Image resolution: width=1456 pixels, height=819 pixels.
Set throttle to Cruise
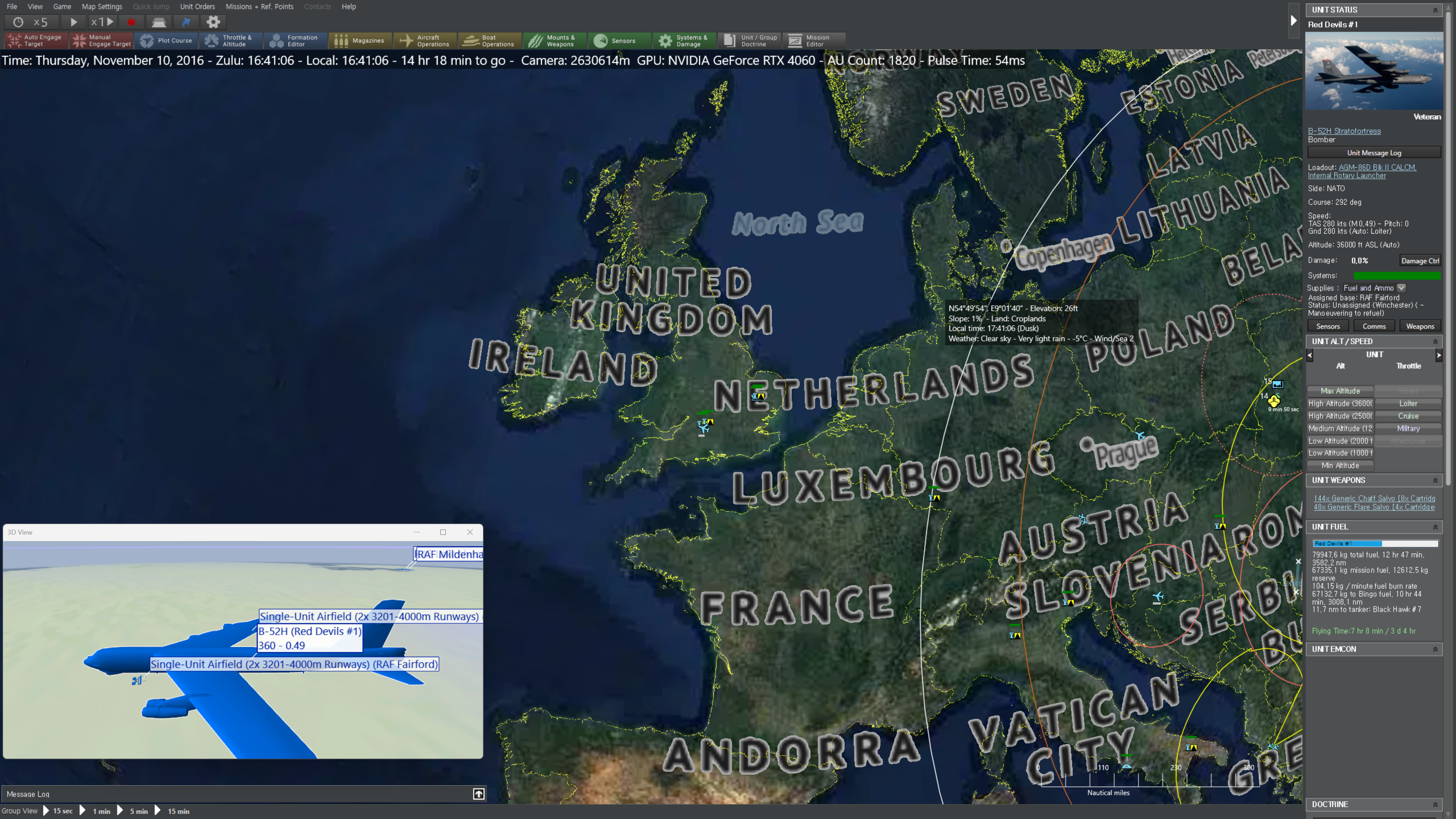(1408, 416)
